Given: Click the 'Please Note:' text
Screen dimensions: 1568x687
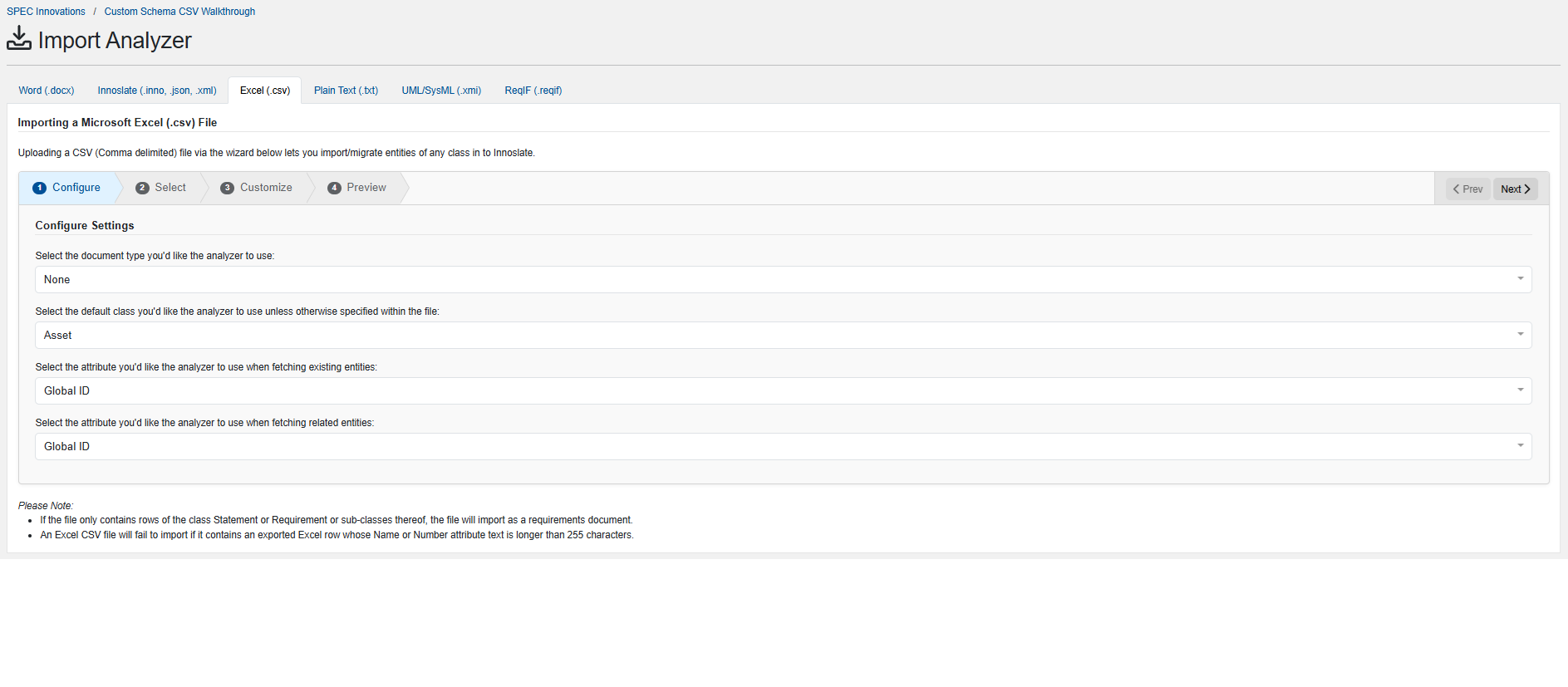Looking at the screenshot, I should pos(46,506).
